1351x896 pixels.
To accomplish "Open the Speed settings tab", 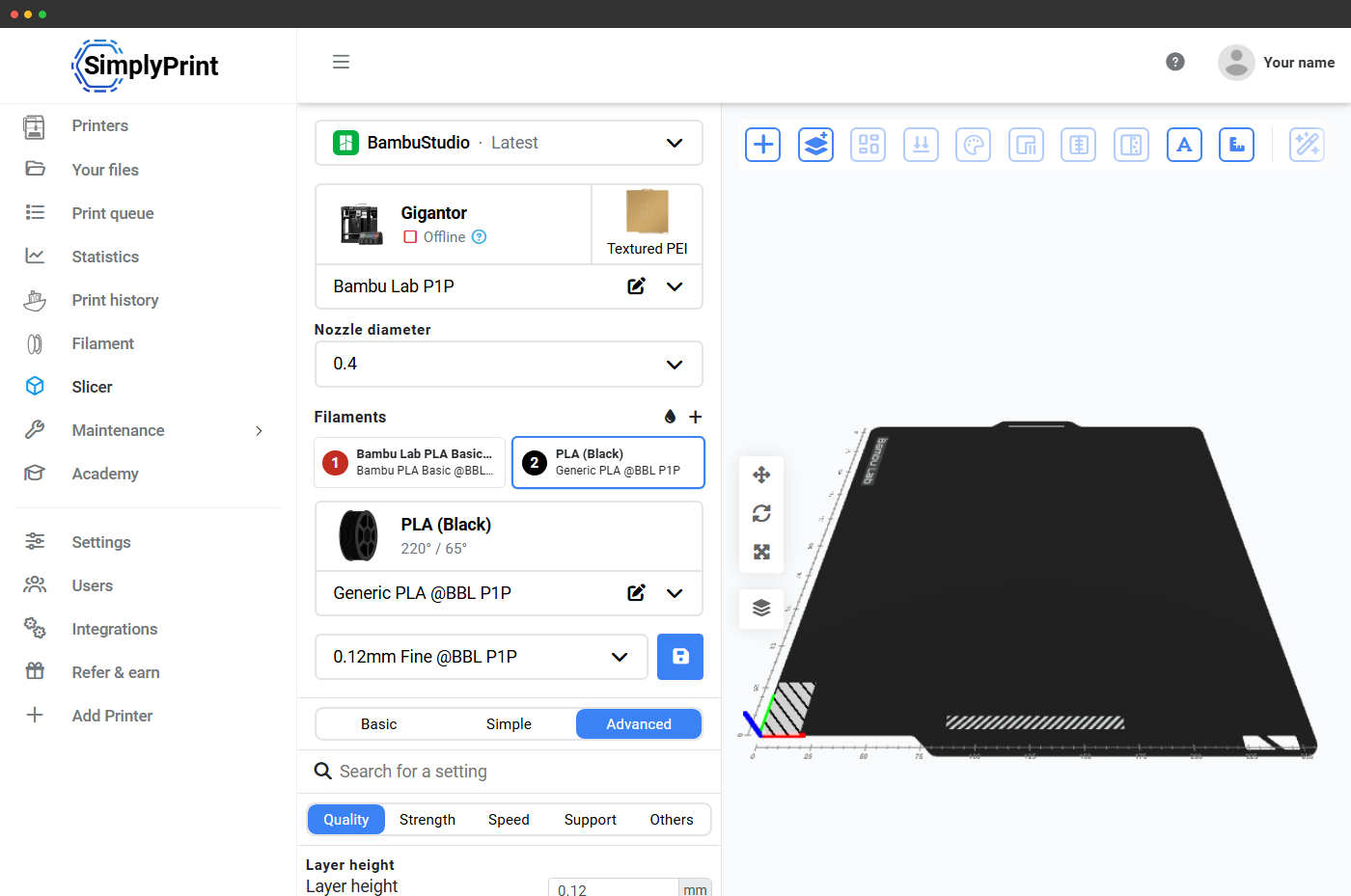I will click(x=509, y=820).
